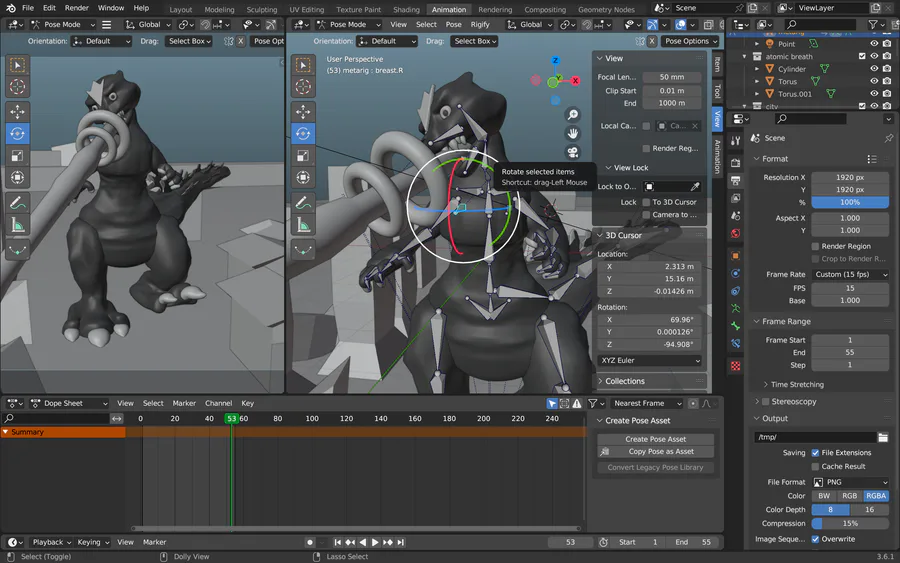
Task: Click the Focal Length 50 mm field
Action: (x=672, y=77)
